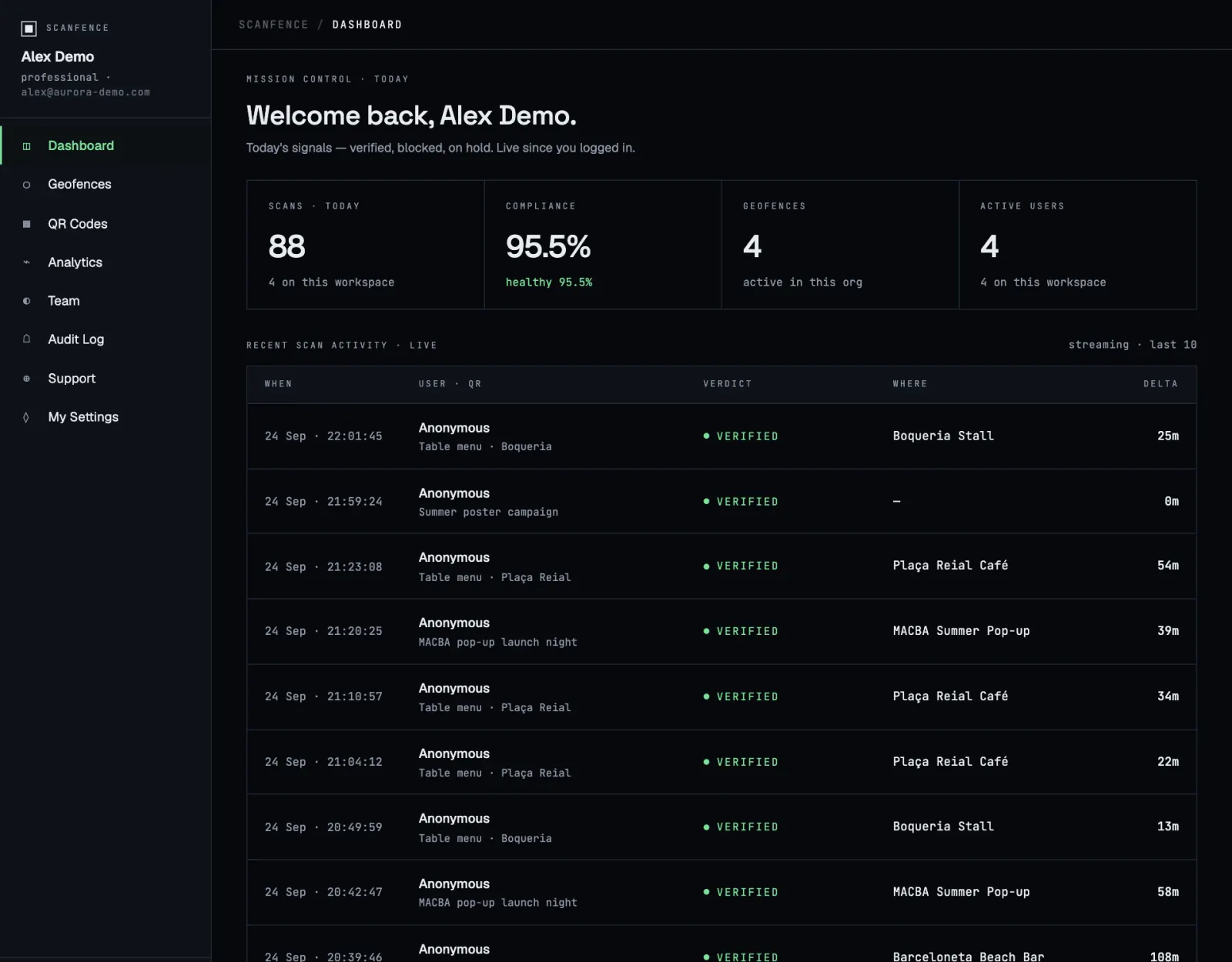This screenshot has width=1232, height=962.
Task: Select the Compliance 95.5% card
Action: [x=603, y=245]
